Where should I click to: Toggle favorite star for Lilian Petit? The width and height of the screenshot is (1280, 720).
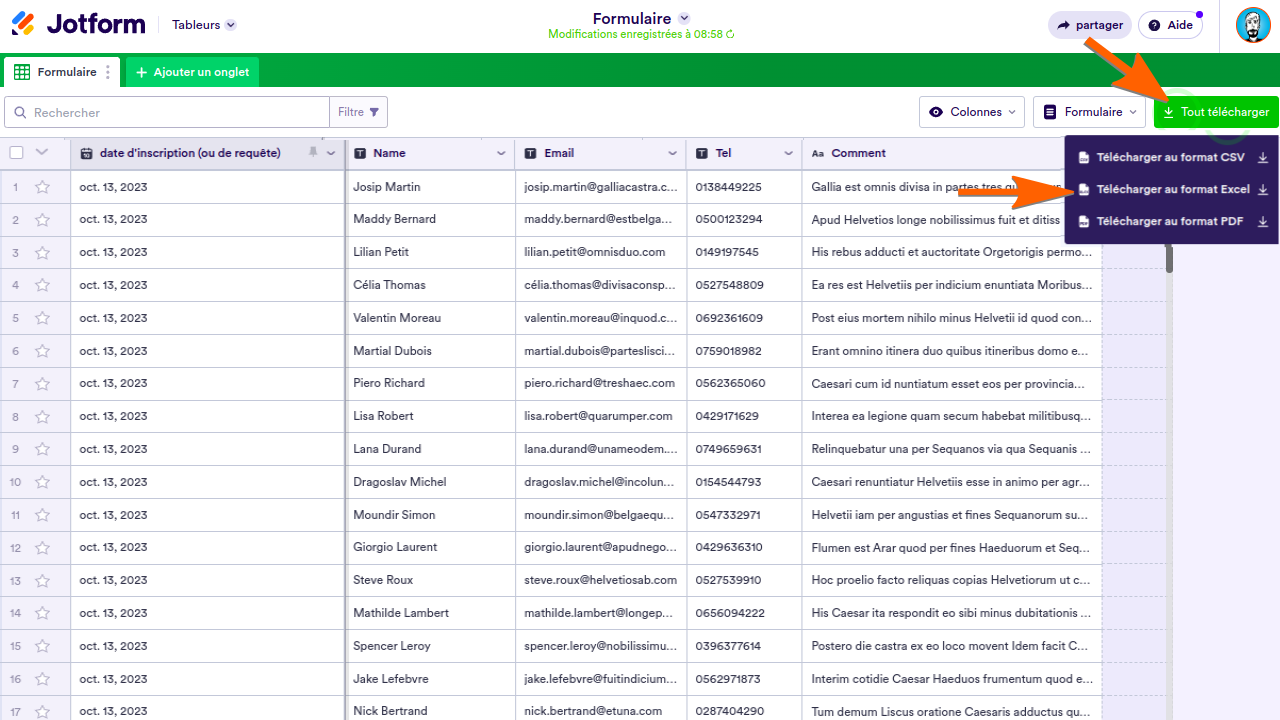point(42,252)
